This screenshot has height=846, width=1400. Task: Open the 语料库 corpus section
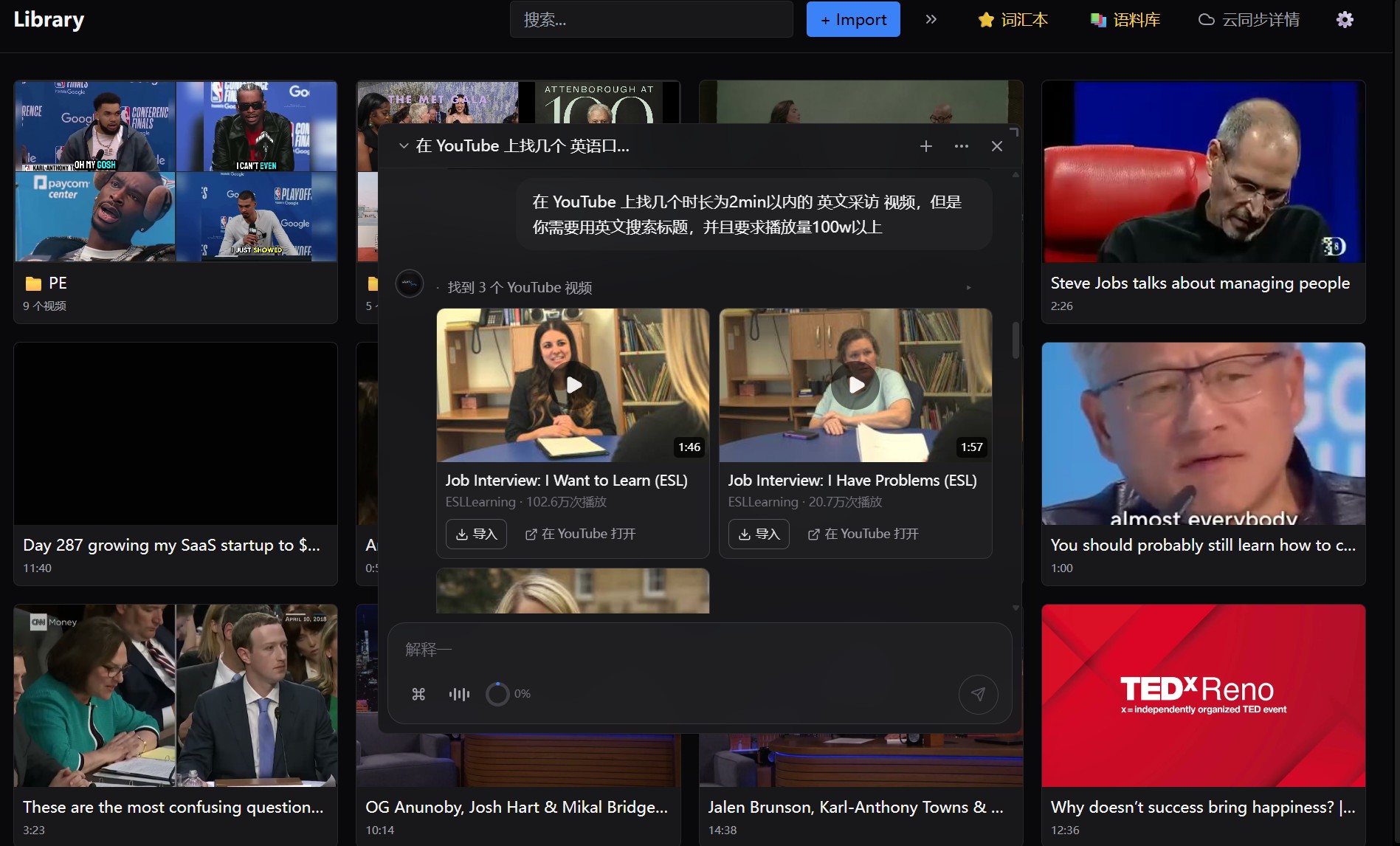point(1125,20)
